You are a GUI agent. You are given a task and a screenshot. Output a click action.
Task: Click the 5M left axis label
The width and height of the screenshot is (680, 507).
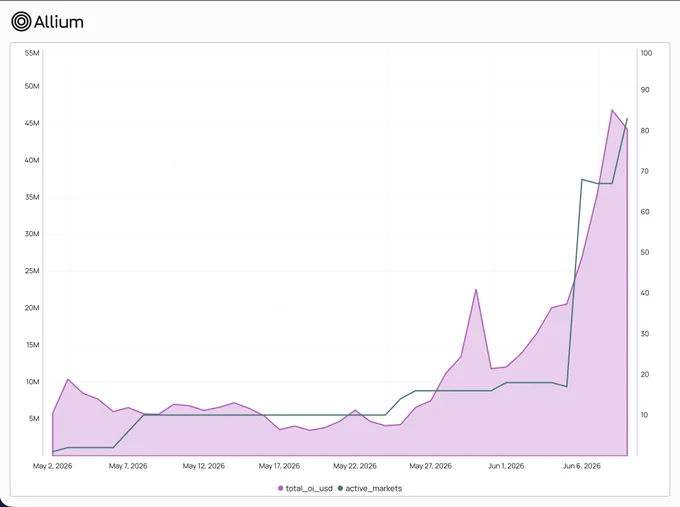click(34, 419)
